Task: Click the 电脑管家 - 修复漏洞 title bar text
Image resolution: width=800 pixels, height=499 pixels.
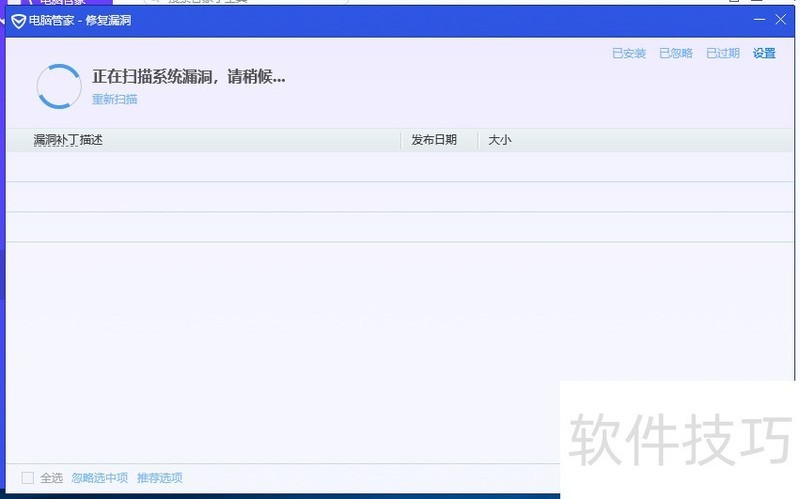Action: 80,20
